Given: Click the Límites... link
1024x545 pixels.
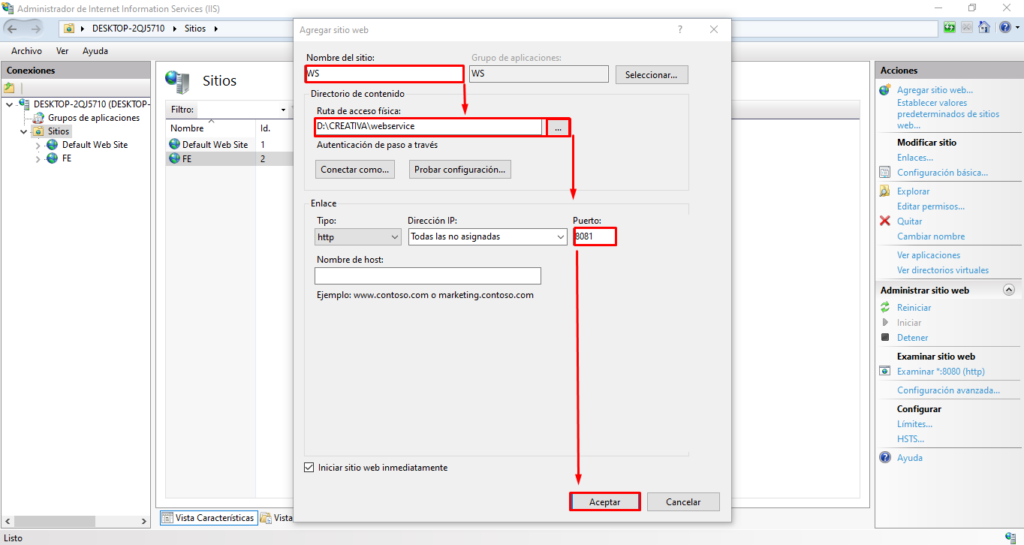Looking at the screenshot, I should click(x=914, y=424).
